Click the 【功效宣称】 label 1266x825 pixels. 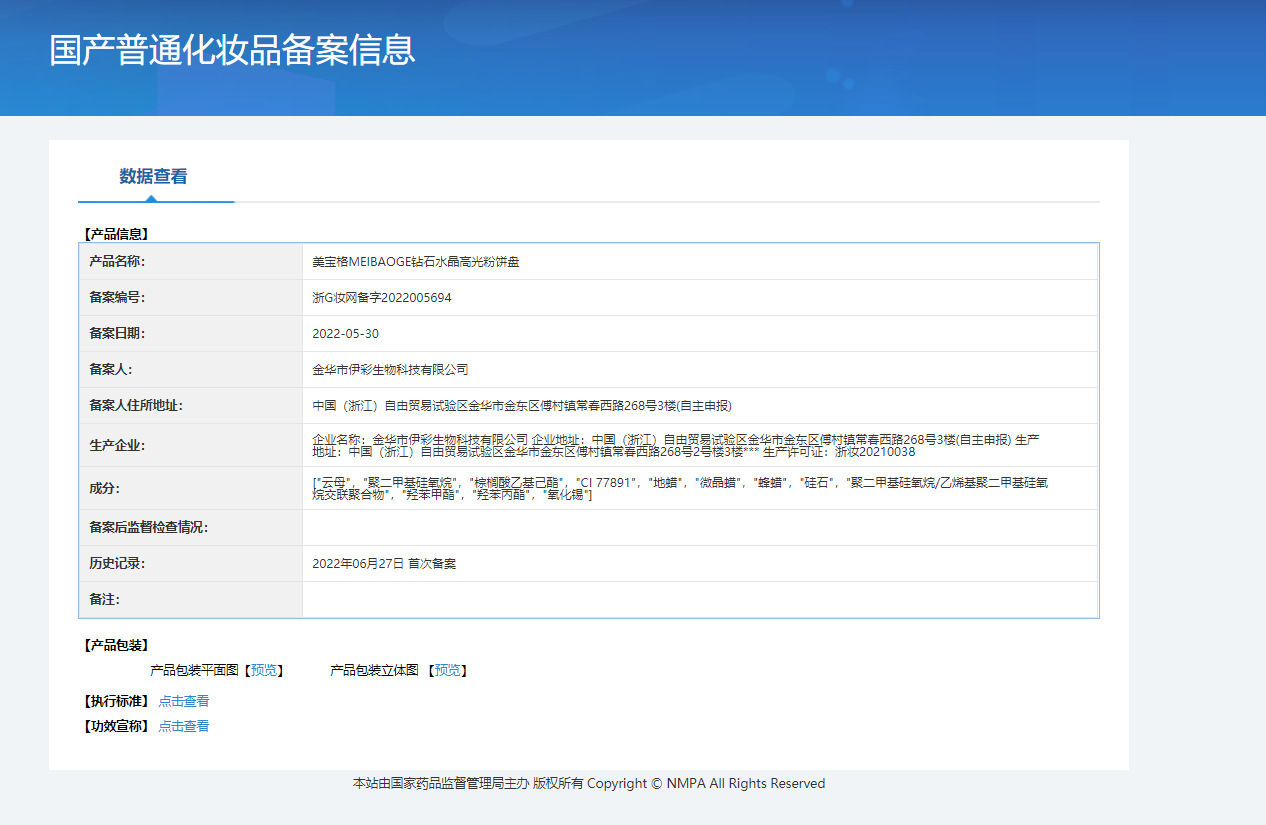[116, 726]
